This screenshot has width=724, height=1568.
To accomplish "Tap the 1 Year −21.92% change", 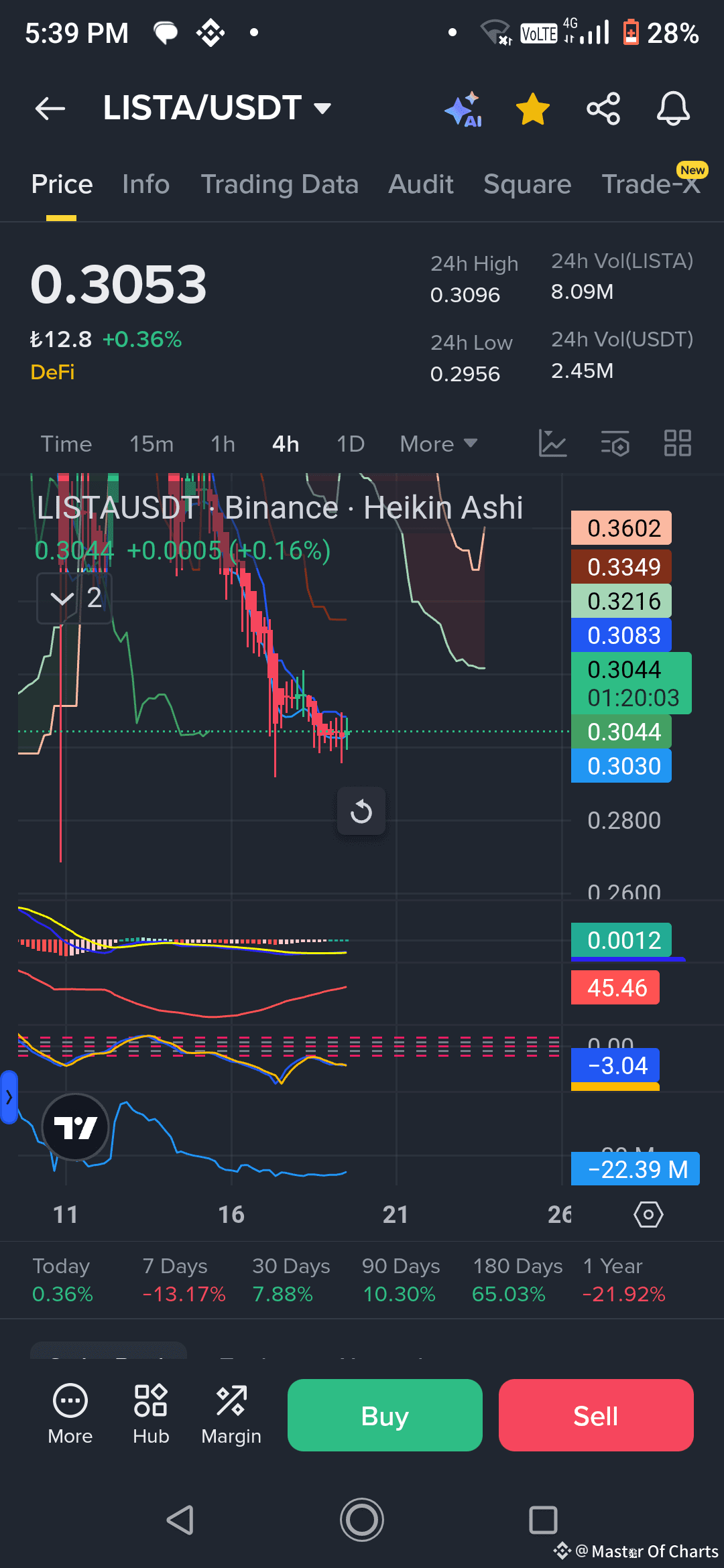I will (623, 1280).
